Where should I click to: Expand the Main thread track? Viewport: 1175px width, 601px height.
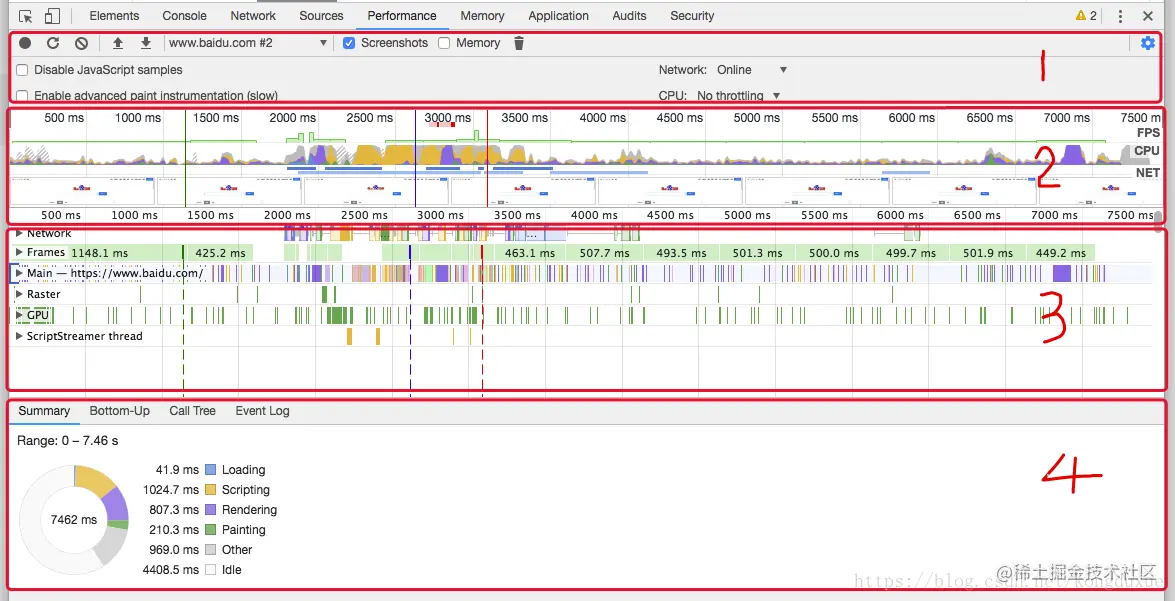click(19, 274)
